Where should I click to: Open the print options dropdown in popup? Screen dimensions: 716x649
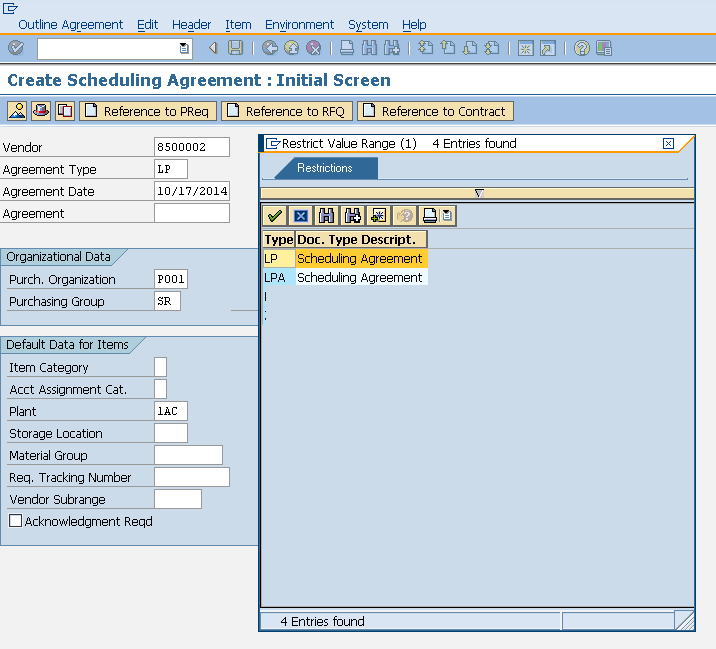click(448, 216)
